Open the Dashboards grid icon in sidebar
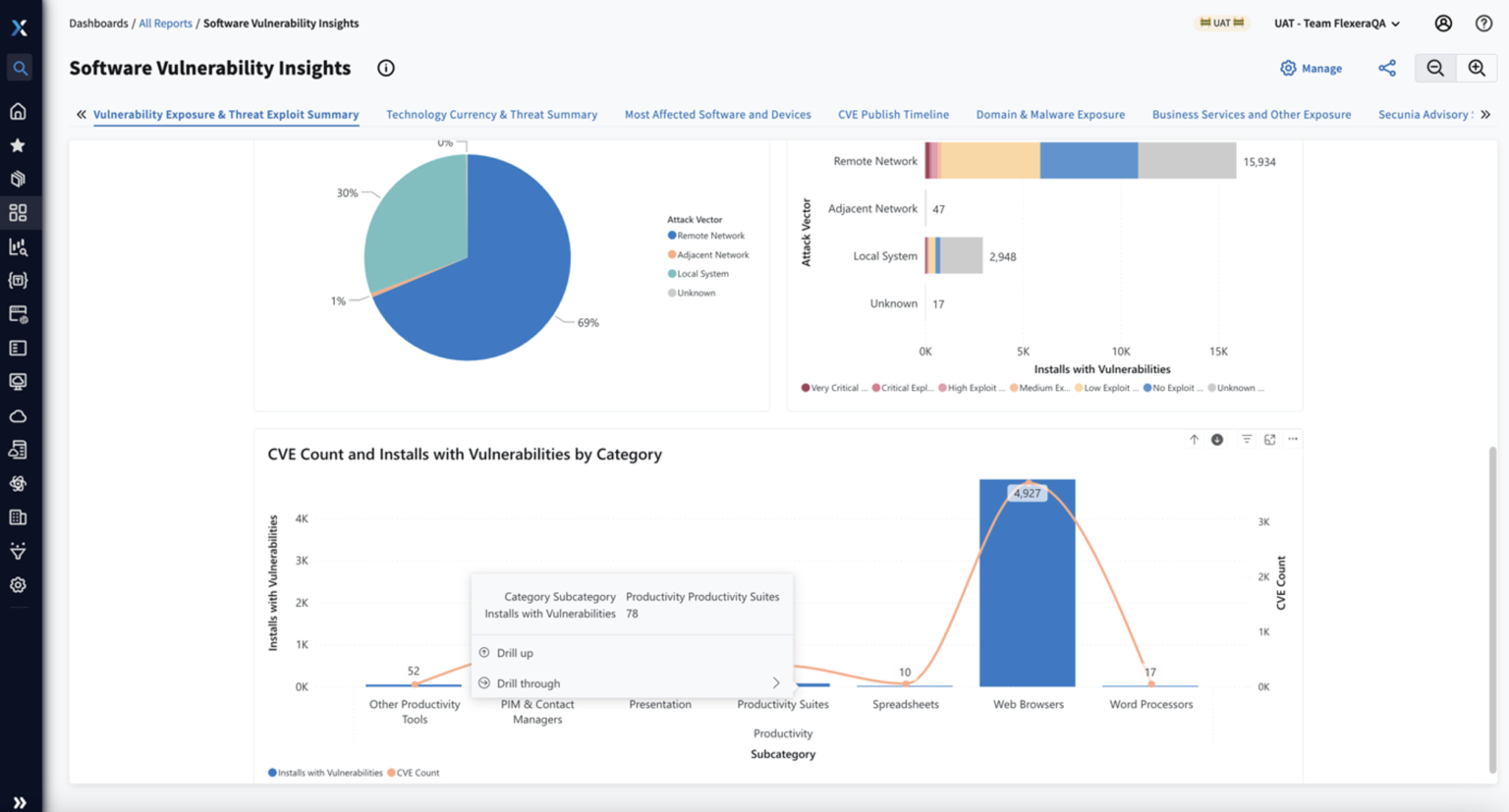1509x812 pixels. pos(18,212)
